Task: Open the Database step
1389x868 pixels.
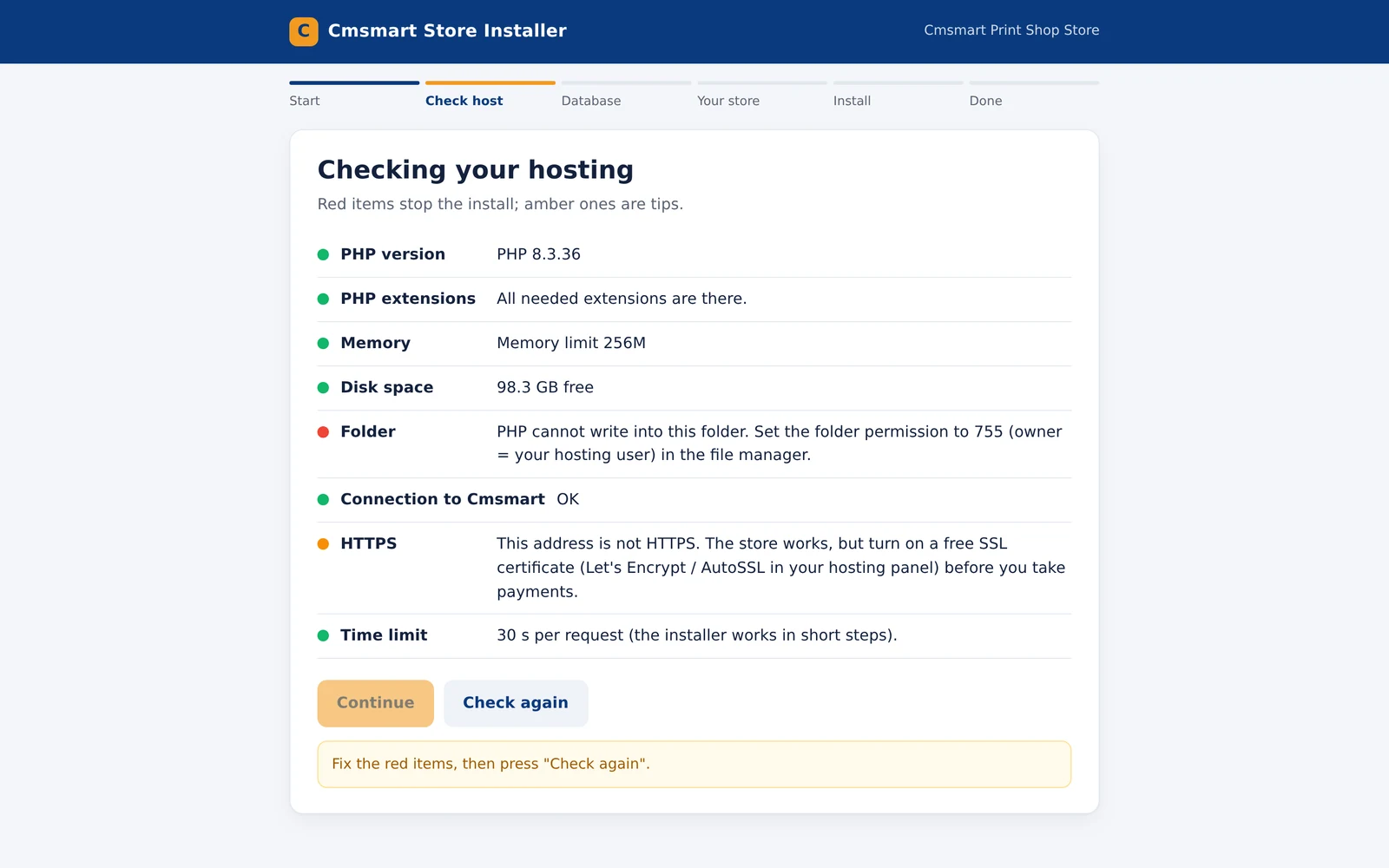Action: tap(626, 95)
